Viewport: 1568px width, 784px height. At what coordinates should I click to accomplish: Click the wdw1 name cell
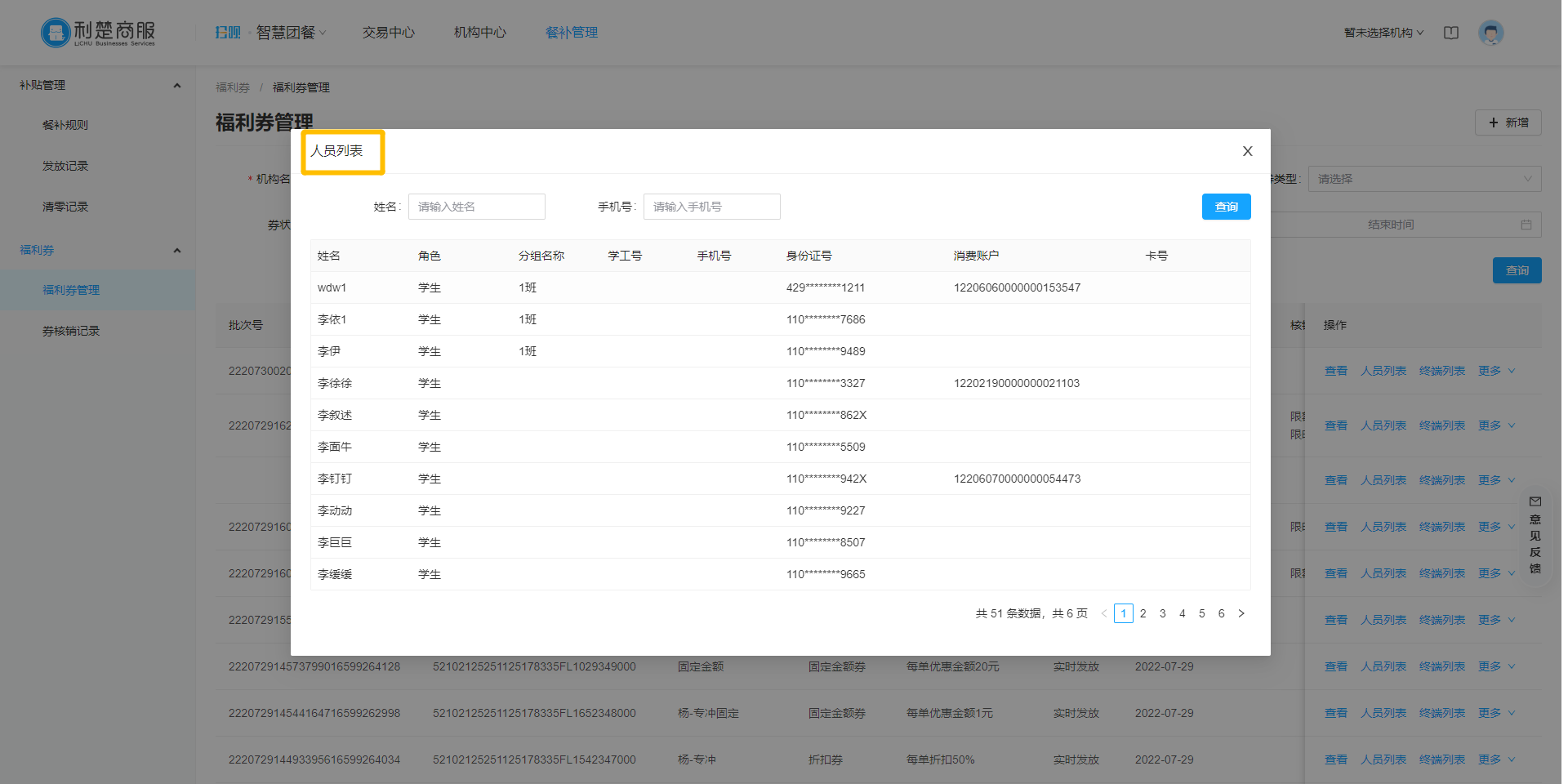click(332, 287)
